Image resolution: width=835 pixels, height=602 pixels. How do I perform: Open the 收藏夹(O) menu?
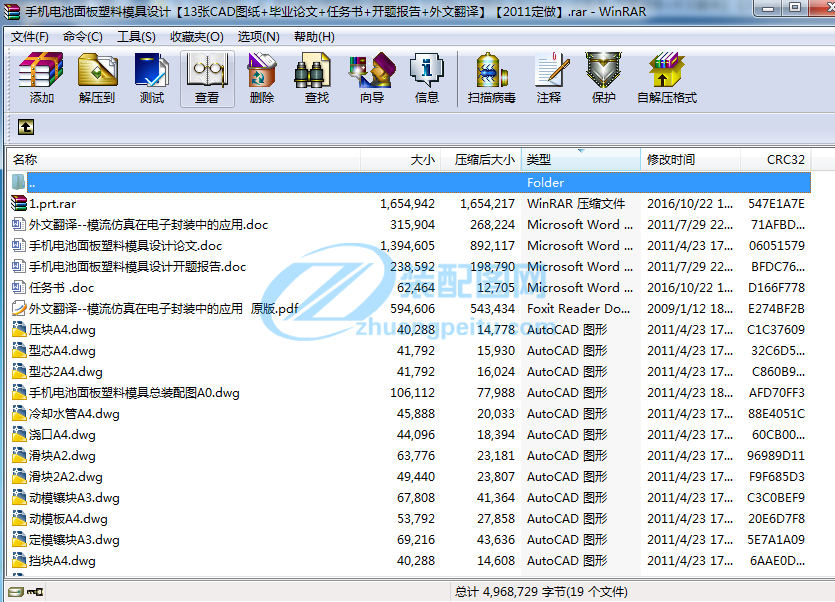(197, 37)
